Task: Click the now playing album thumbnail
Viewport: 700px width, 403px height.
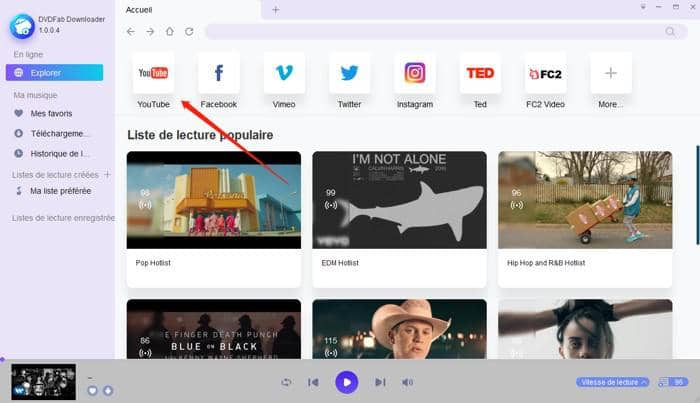Action: (43, 382)
